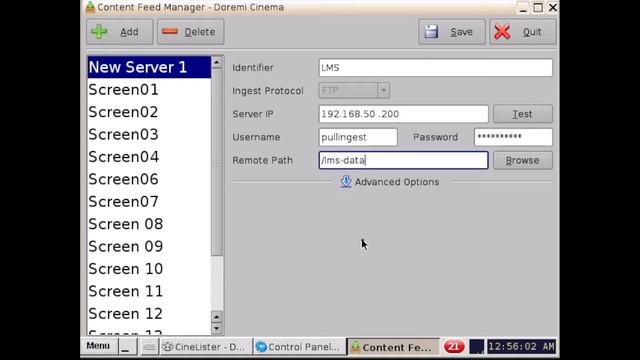Select Screen 10 in the list
Viewport: 640px width, 360px height.
coord(149,269)
